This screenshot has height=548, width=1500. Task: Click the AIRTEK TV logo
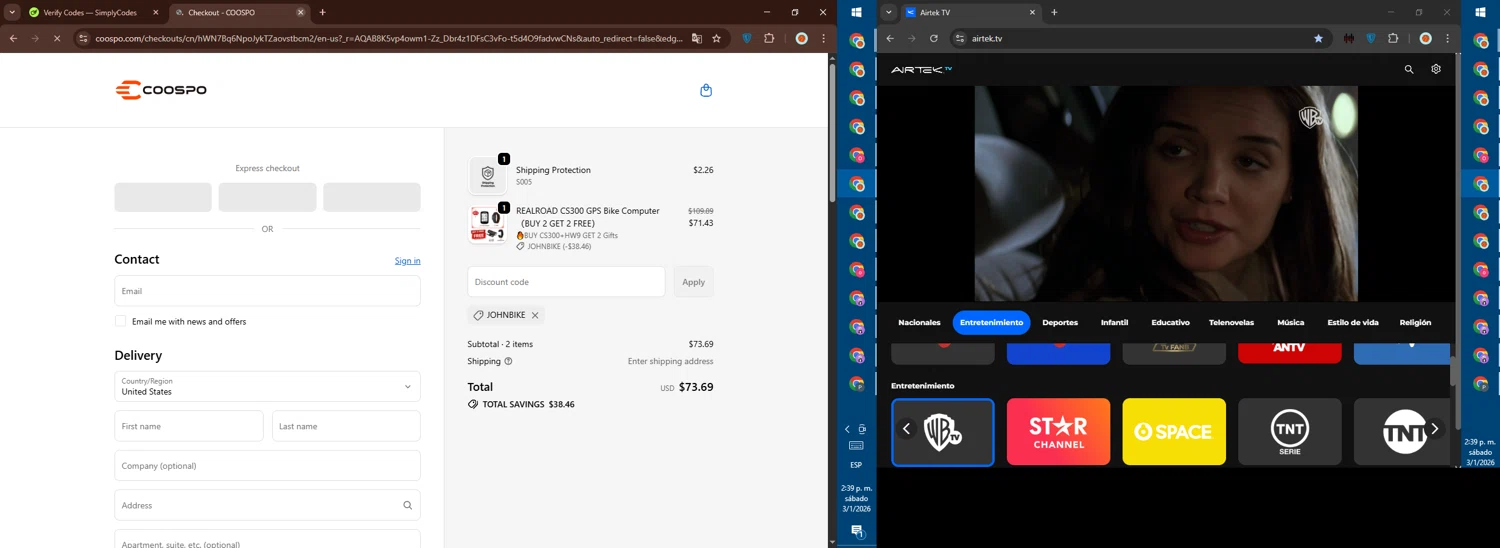[x=921, y=70]
